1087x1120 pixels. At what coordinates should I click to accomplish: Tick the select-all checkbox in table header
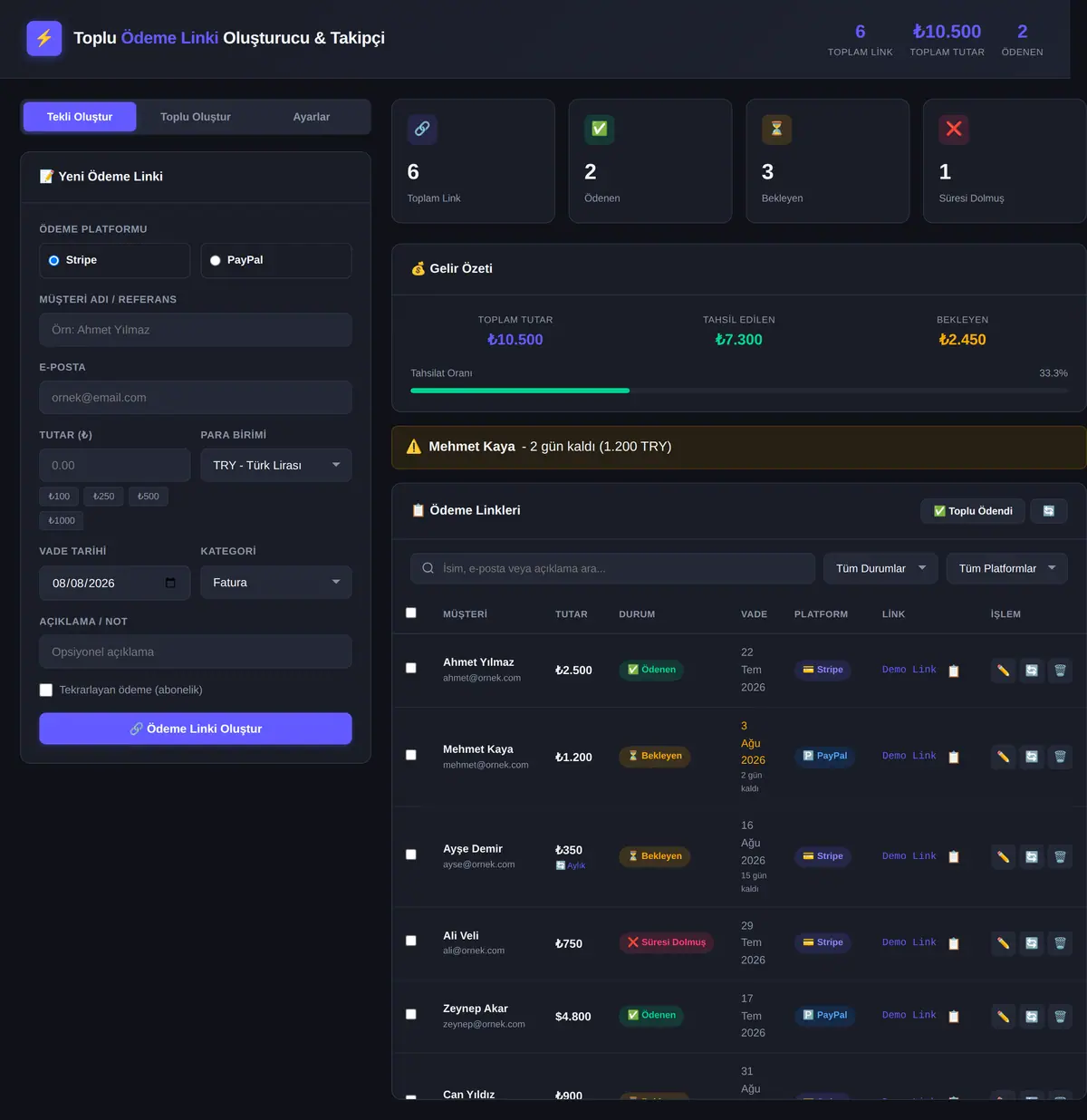pos(411,613)
